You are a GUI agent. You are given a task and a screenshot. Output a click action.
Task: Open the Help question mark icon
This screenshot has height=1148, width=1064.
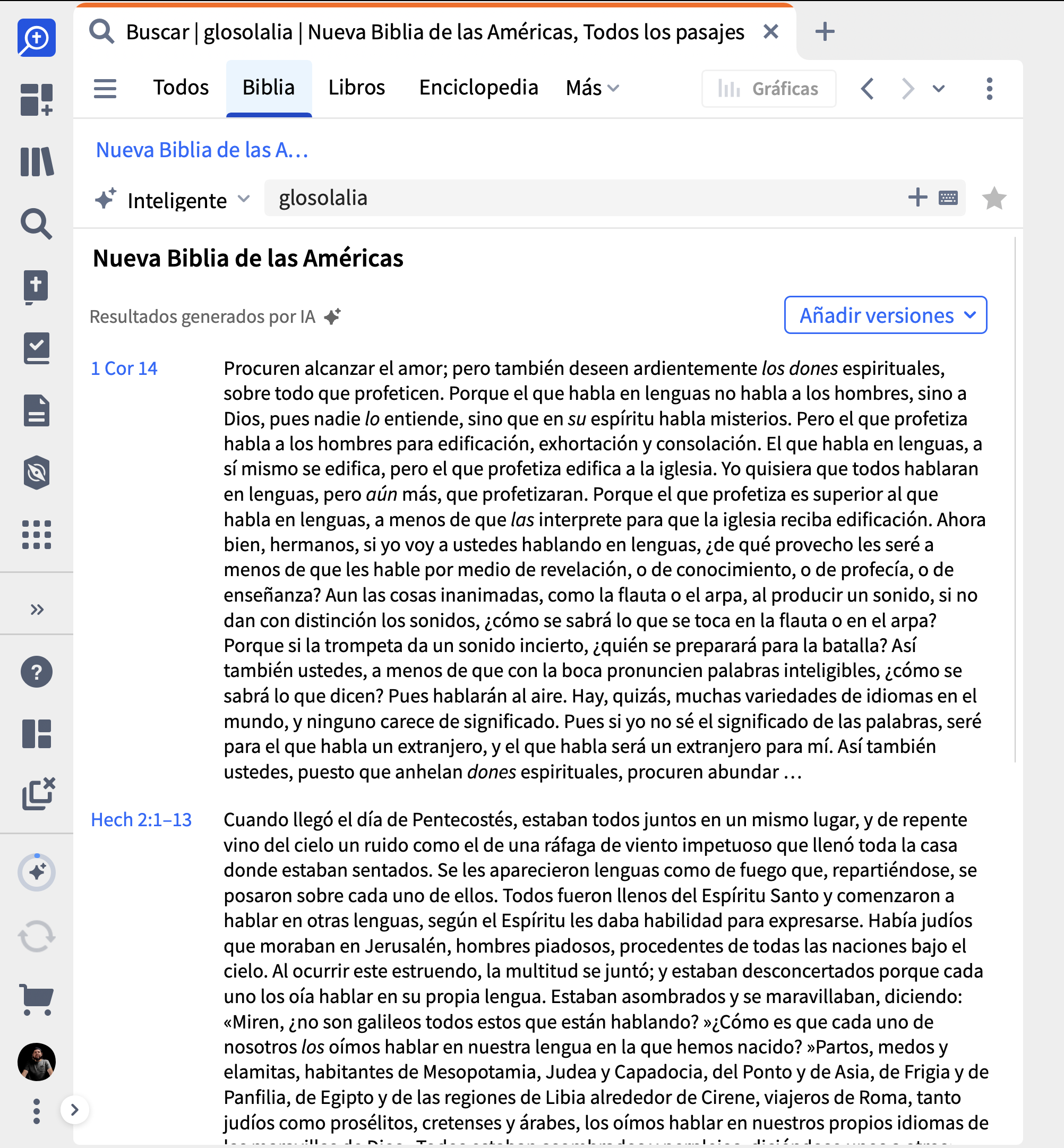pos(36,672)
